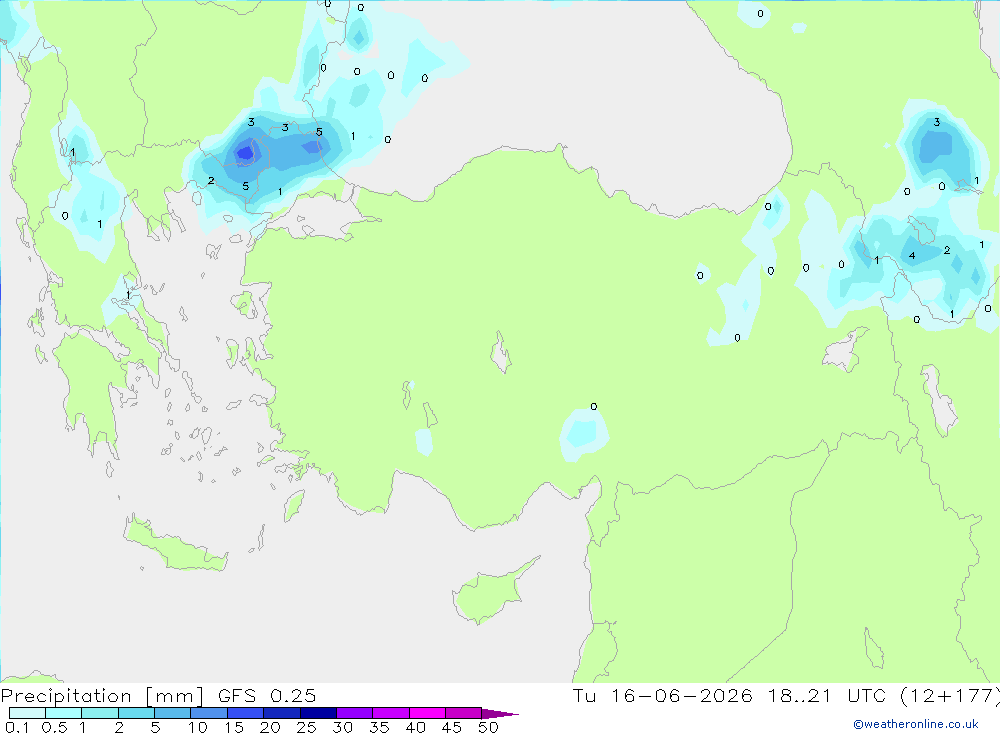Viewport: 1000px width, 733px height.
Task: Select the 2–5 mm legend color swatch
Action: (x=136, y=713)
